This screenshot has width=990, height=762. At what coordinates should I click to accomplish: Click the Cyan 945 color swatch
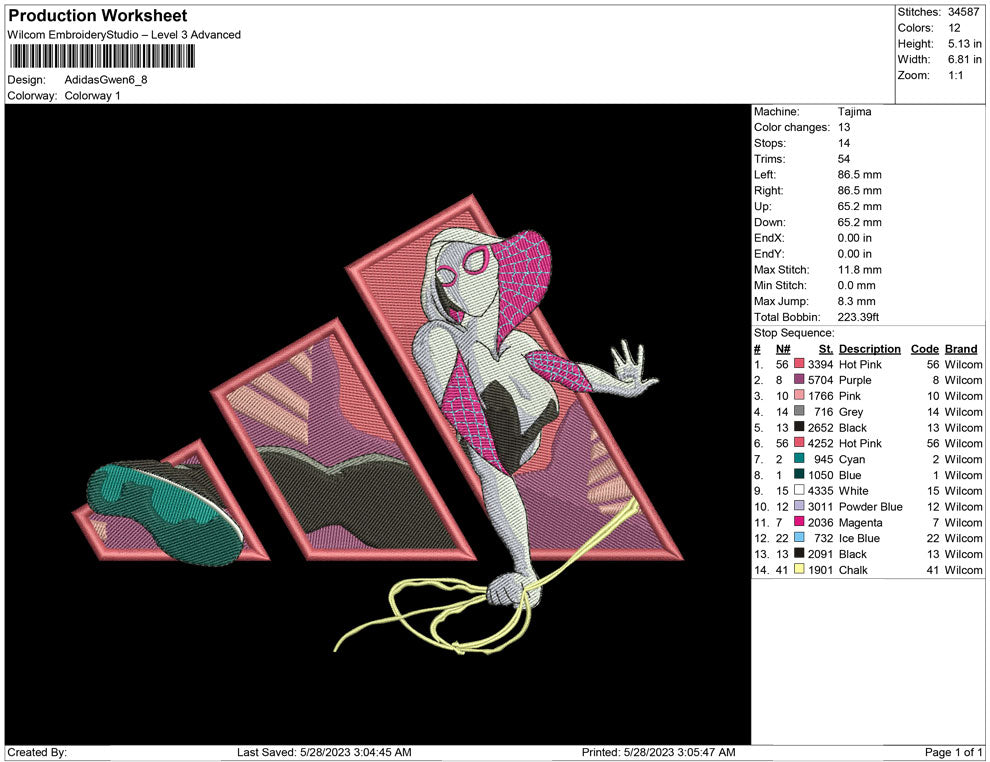[x=799, y=458]
